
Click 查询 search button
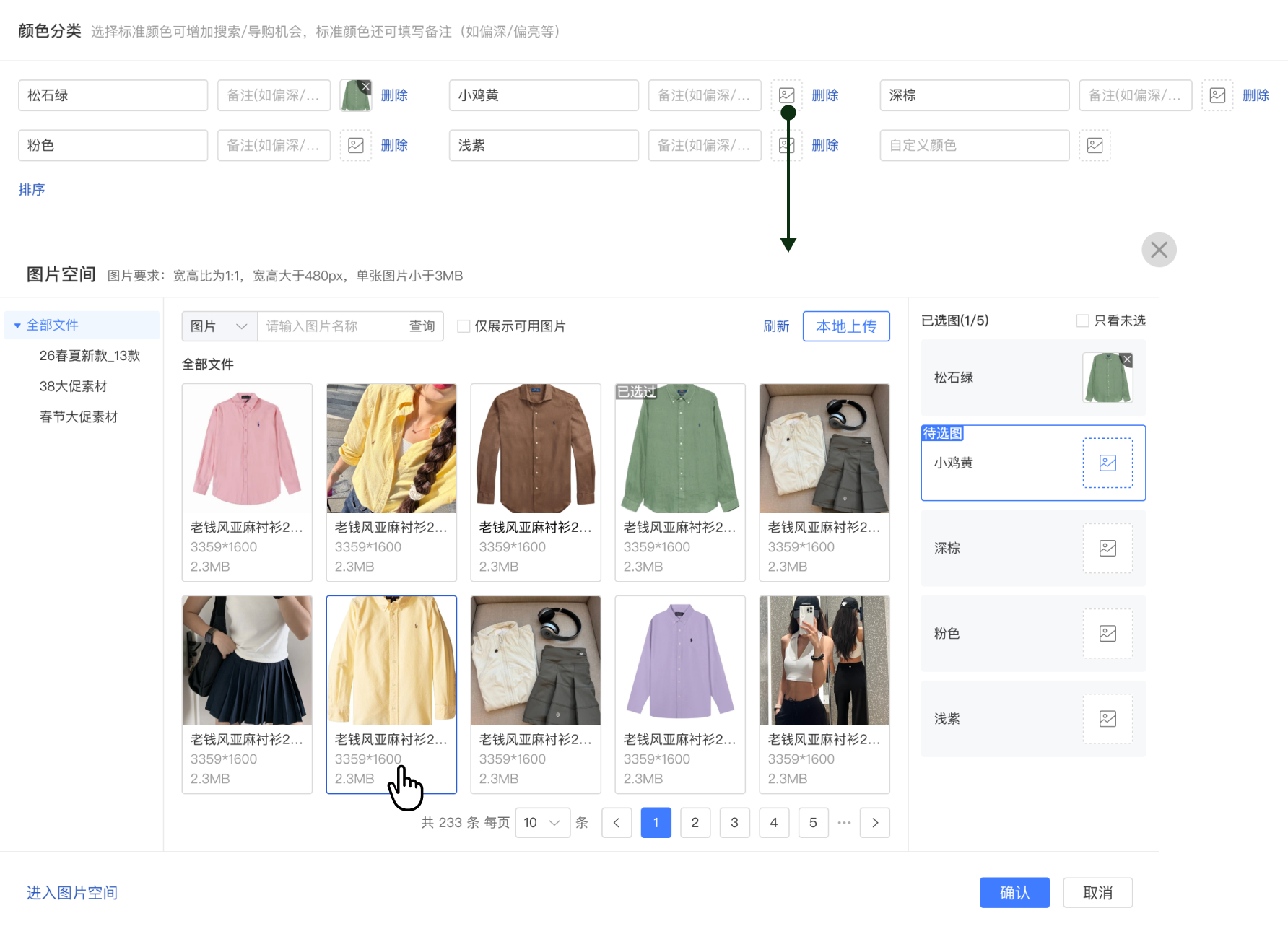[x=422, y=326]
